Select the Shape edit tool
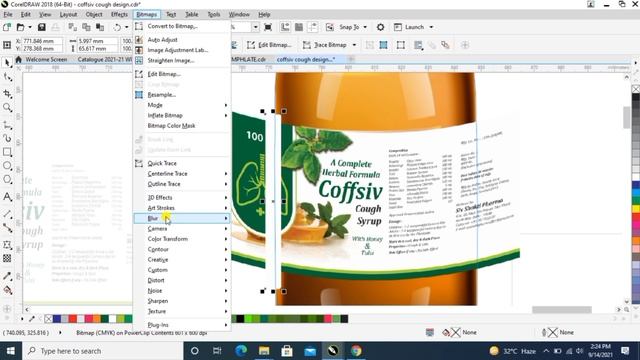This screenshot has width=640, height=360. click(x=7, y=77)
